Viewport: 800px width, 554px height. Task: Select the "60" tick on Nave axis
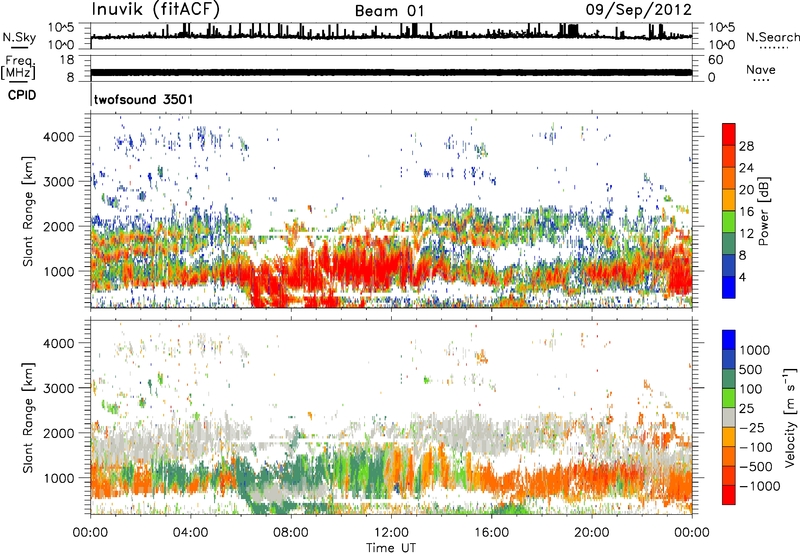pos(715,60)
